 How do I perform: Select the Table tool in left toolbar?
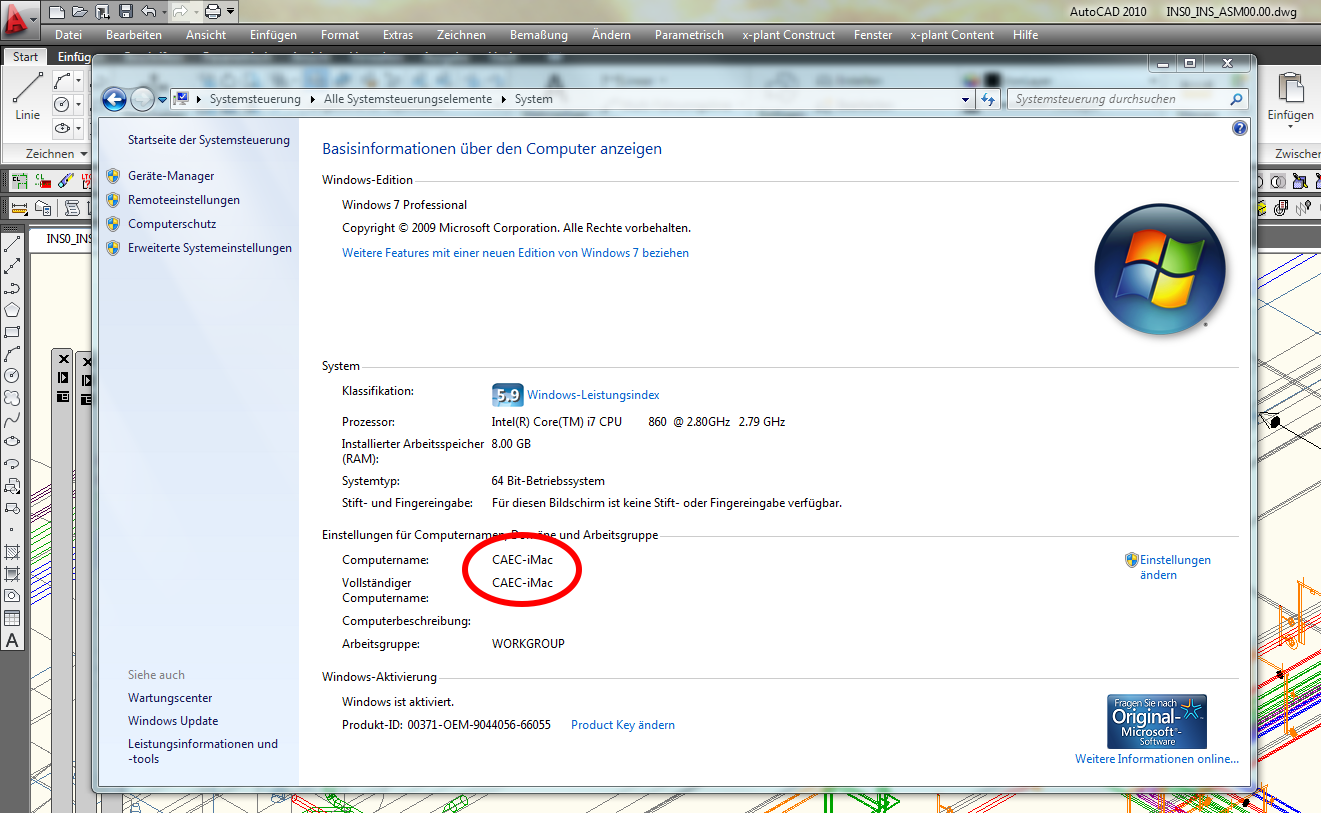[x=12, y=618]
